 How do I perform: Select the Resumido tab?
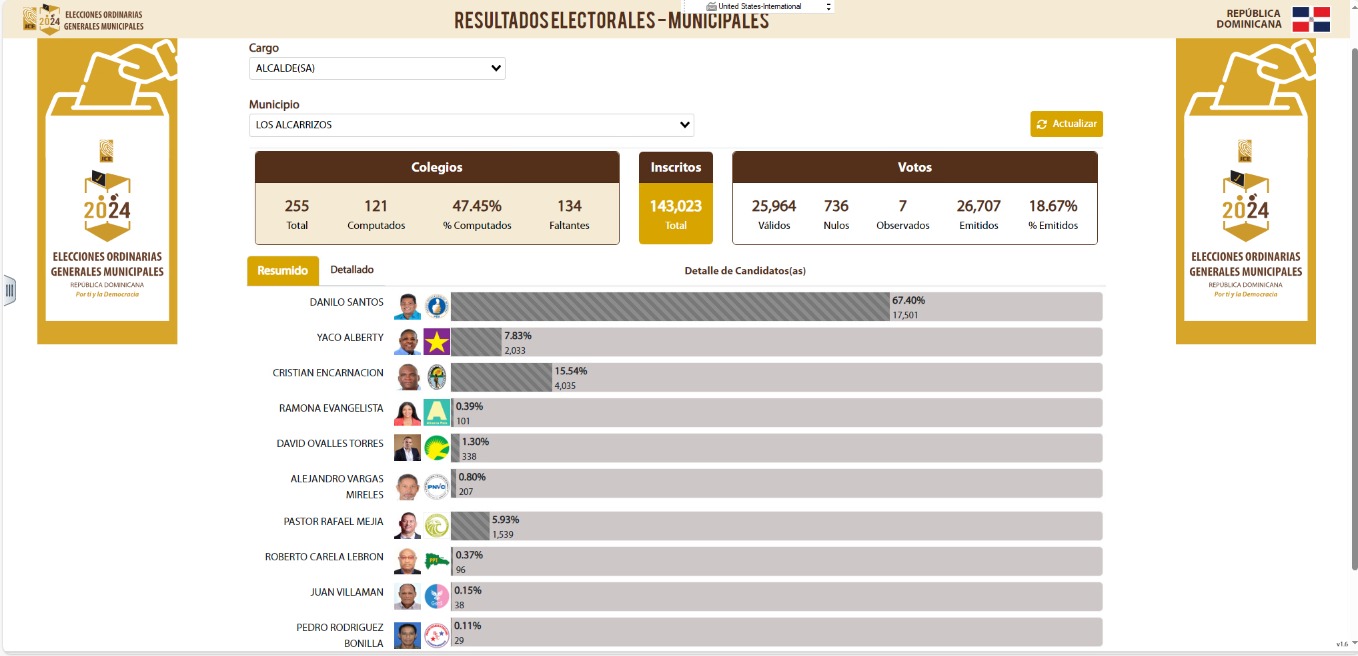point(282,271)
